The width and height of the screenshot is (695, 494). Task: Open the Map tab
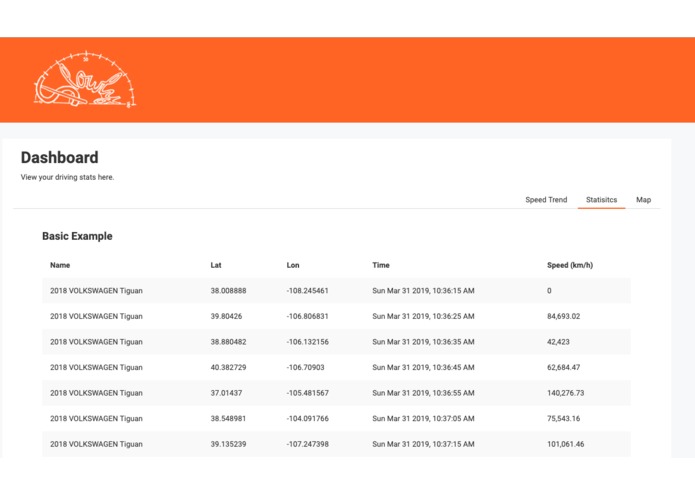(x=643, y=200)
